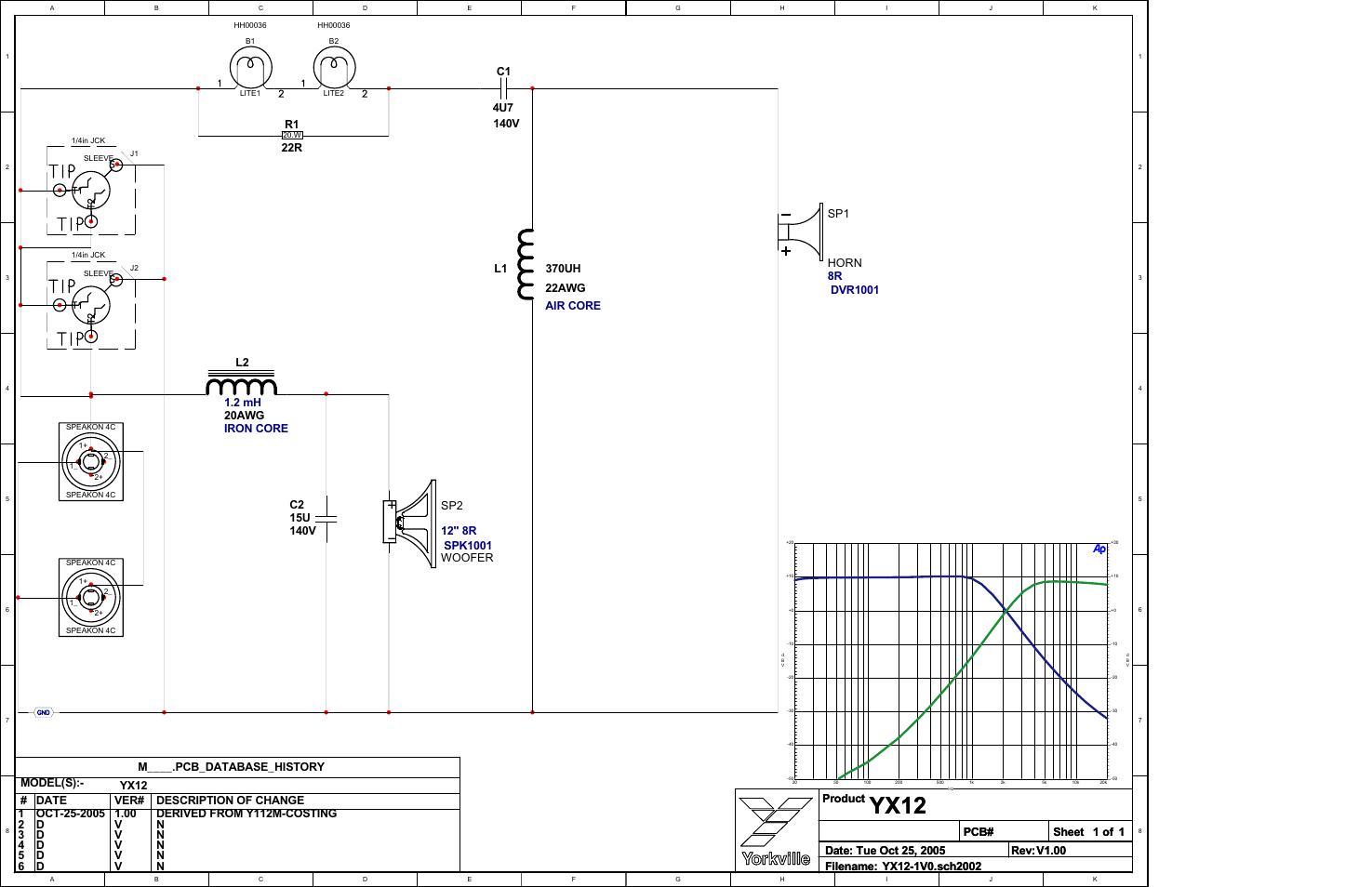This screenshot has height=887, width=1372.
Task: Click the 22R value of R1
Action: point(291,148)
